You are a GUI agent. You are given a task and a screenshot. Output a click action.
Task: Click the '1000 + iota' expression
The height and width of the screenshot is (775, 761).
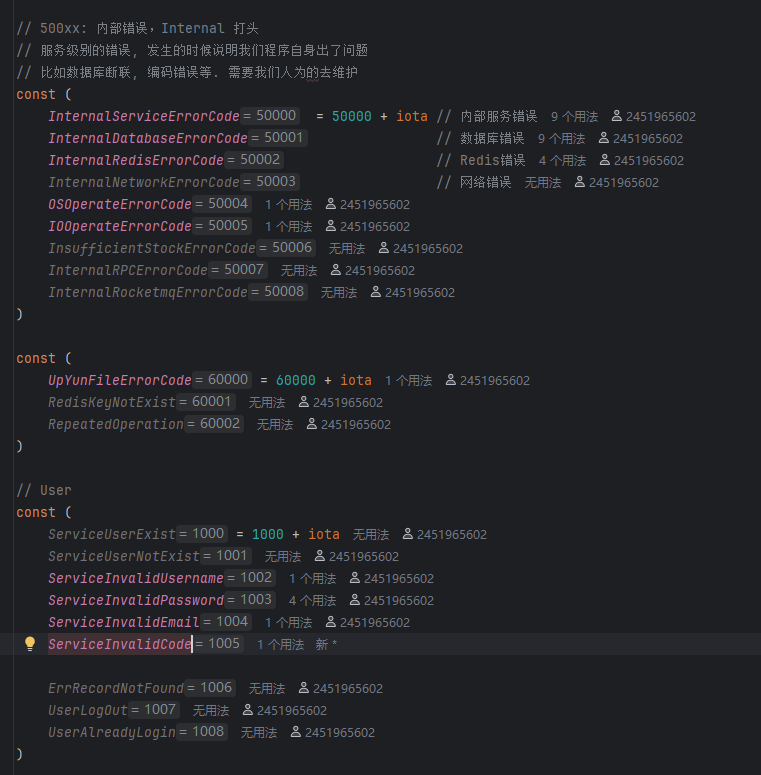[x=296, y=534]
